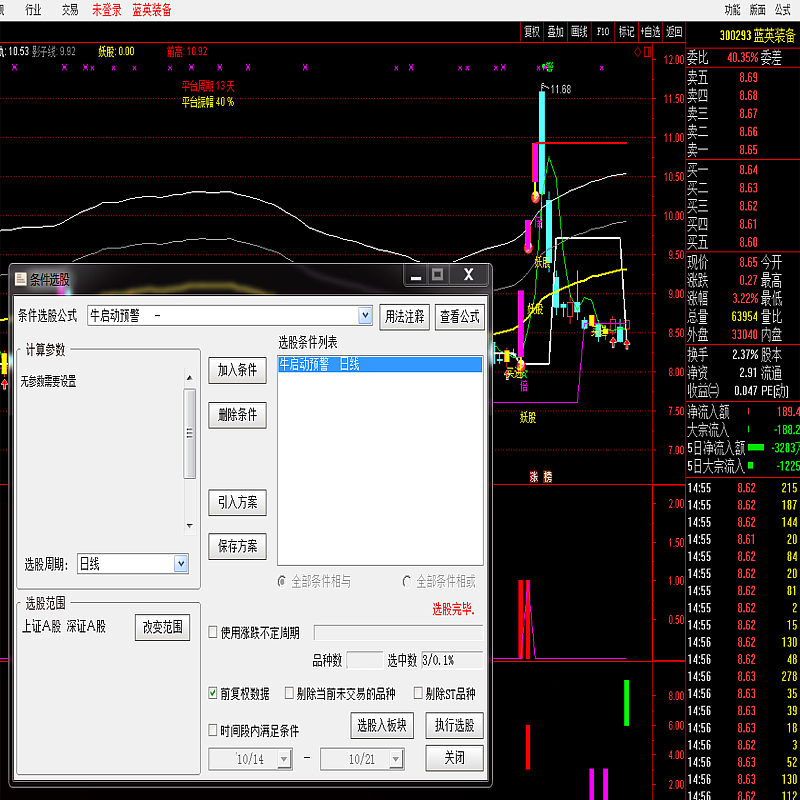
Task: Open the 选股周期 period dropdown
Action: pos(181,564)
